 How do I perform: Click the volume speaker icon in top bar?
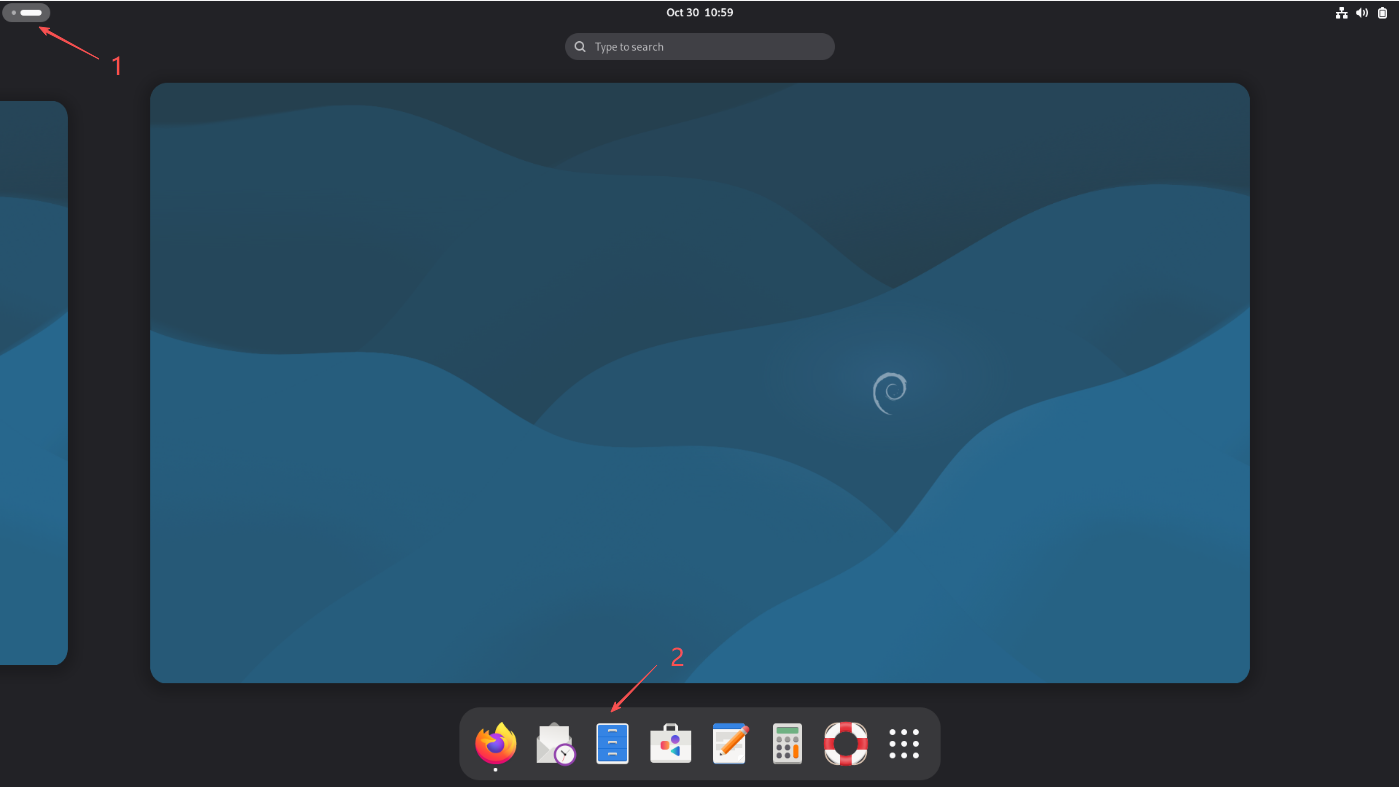(1362, 13)
